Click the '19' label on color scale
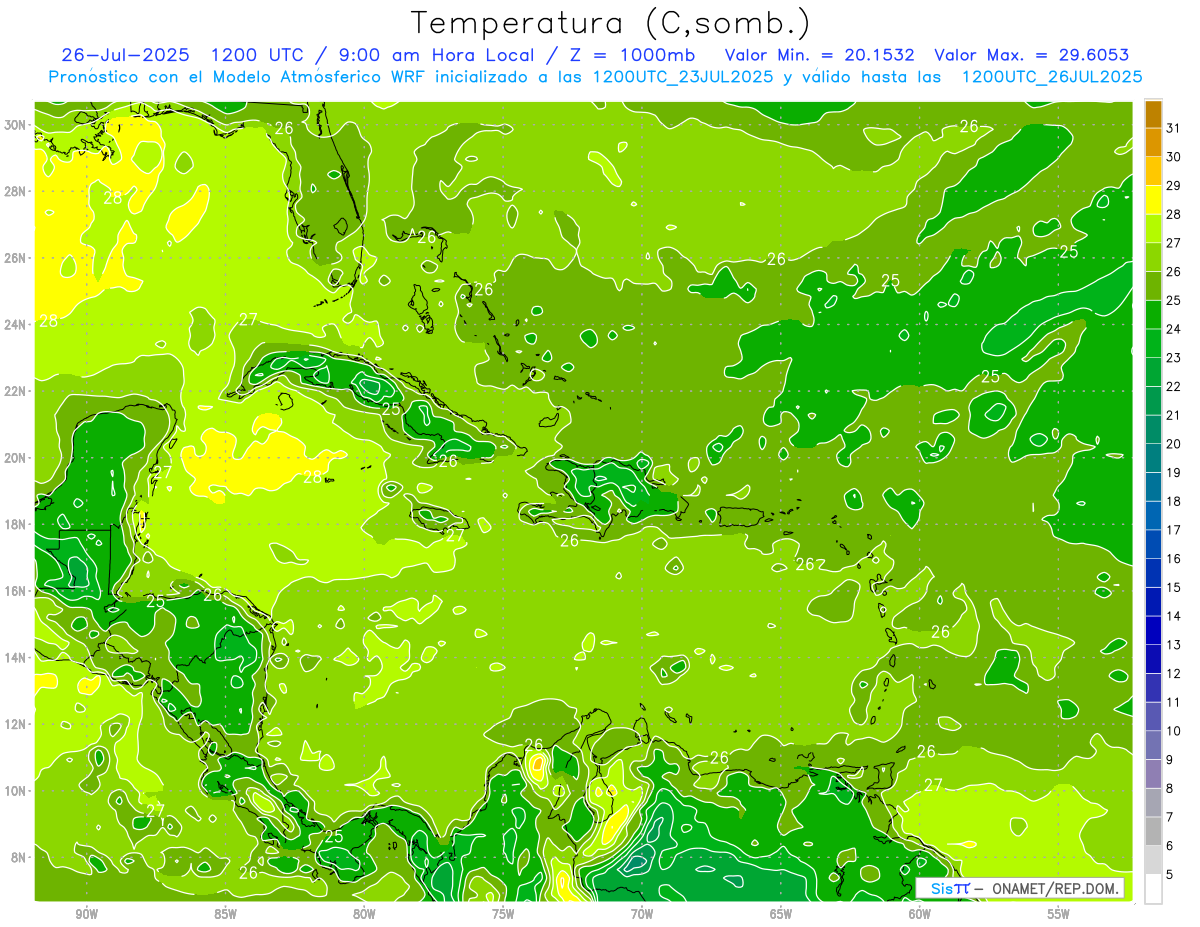 tap(1174, 473)
